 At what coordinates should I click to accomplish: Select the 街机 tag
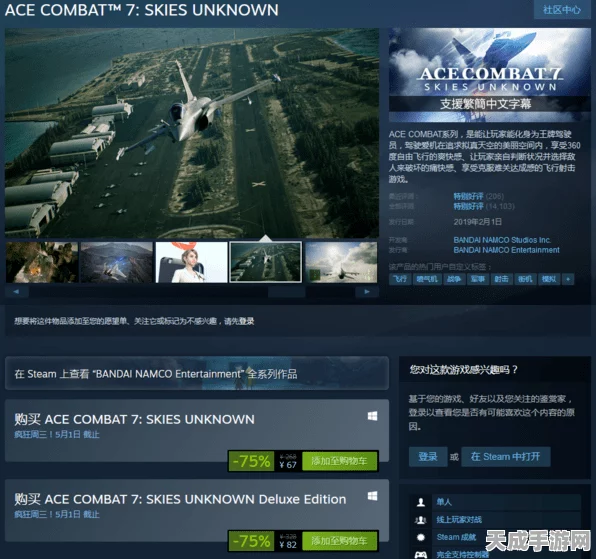click(x=525, y=279)
